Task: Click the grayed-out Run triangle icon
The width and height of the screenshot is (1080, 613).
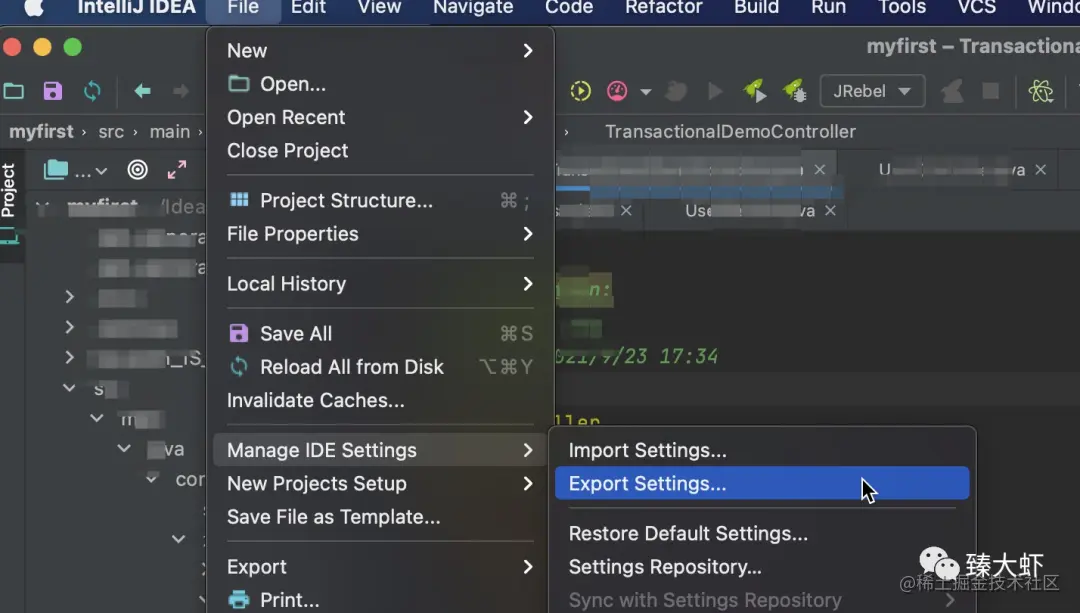Action: (x=716, y=91)
